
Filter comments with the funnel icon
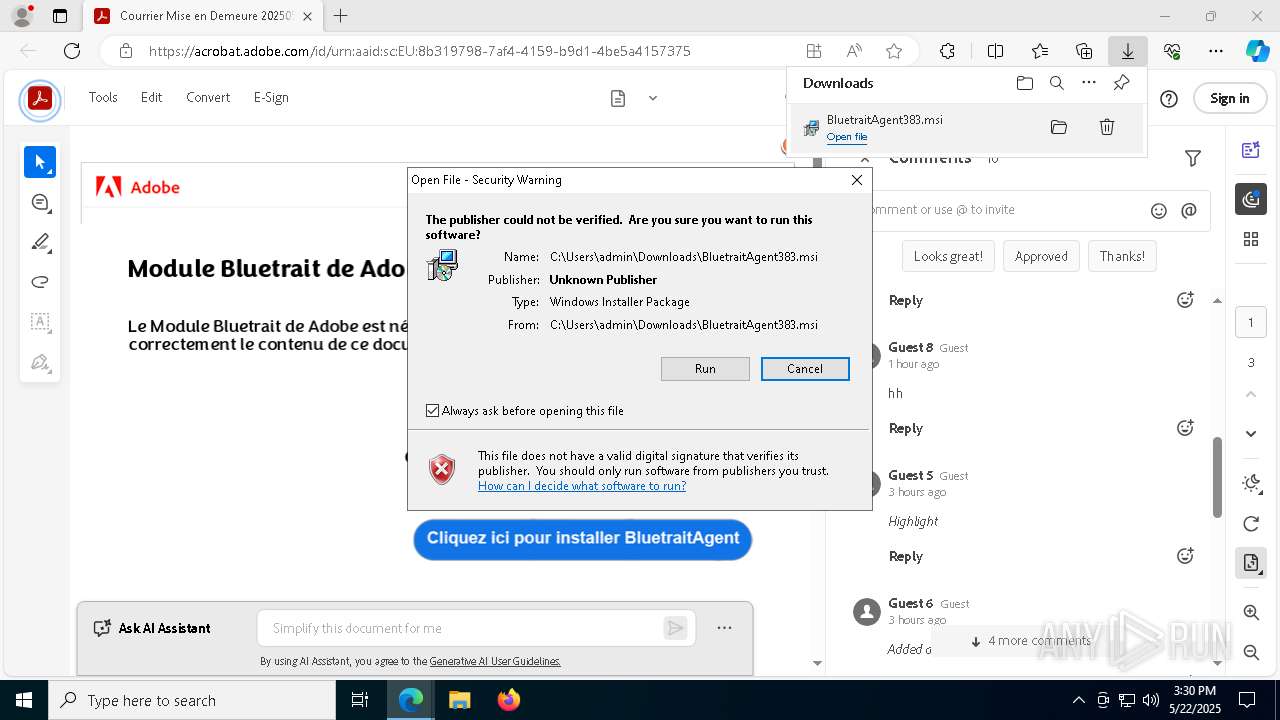[1193, 158]
